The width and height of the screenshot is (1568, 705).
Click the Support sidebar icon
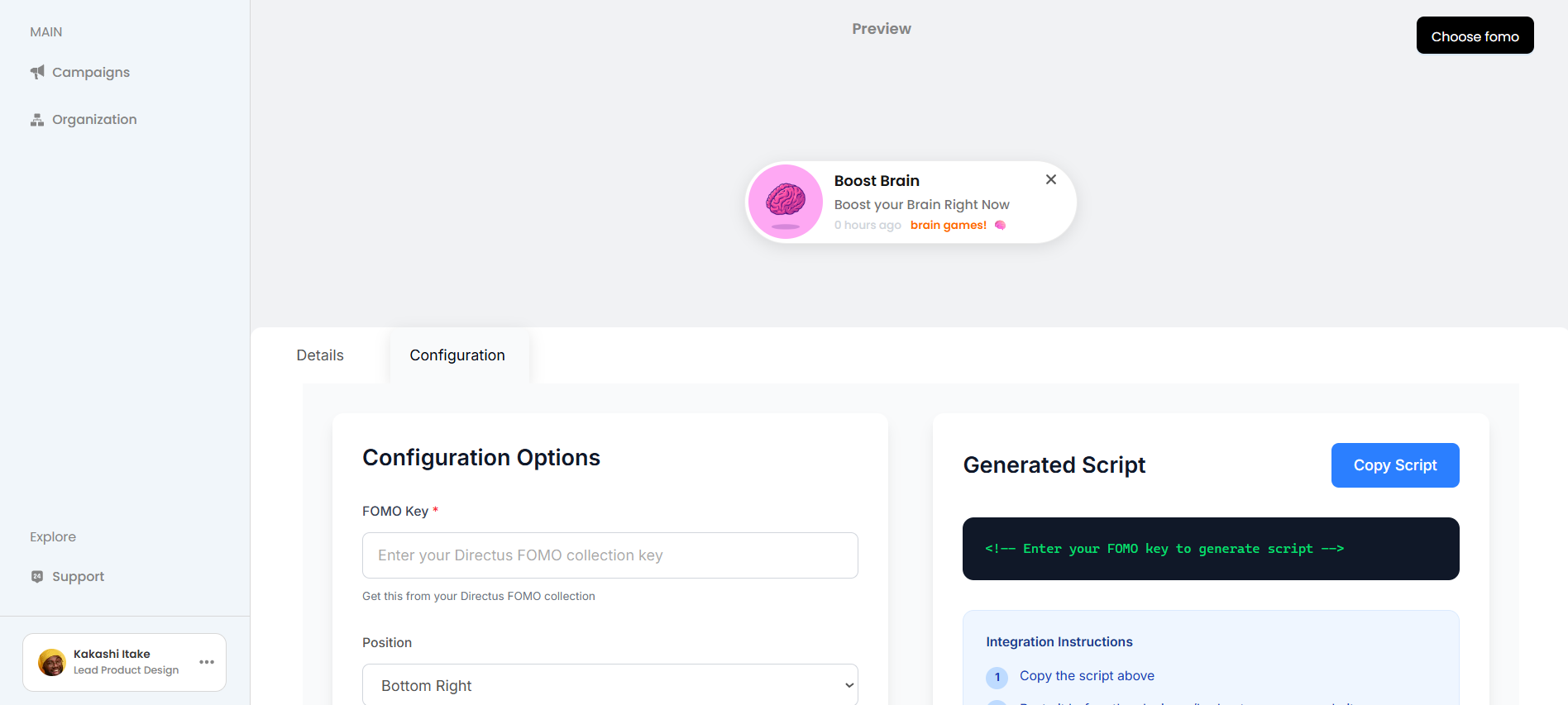pyautogui.click(x=37, y=577)
